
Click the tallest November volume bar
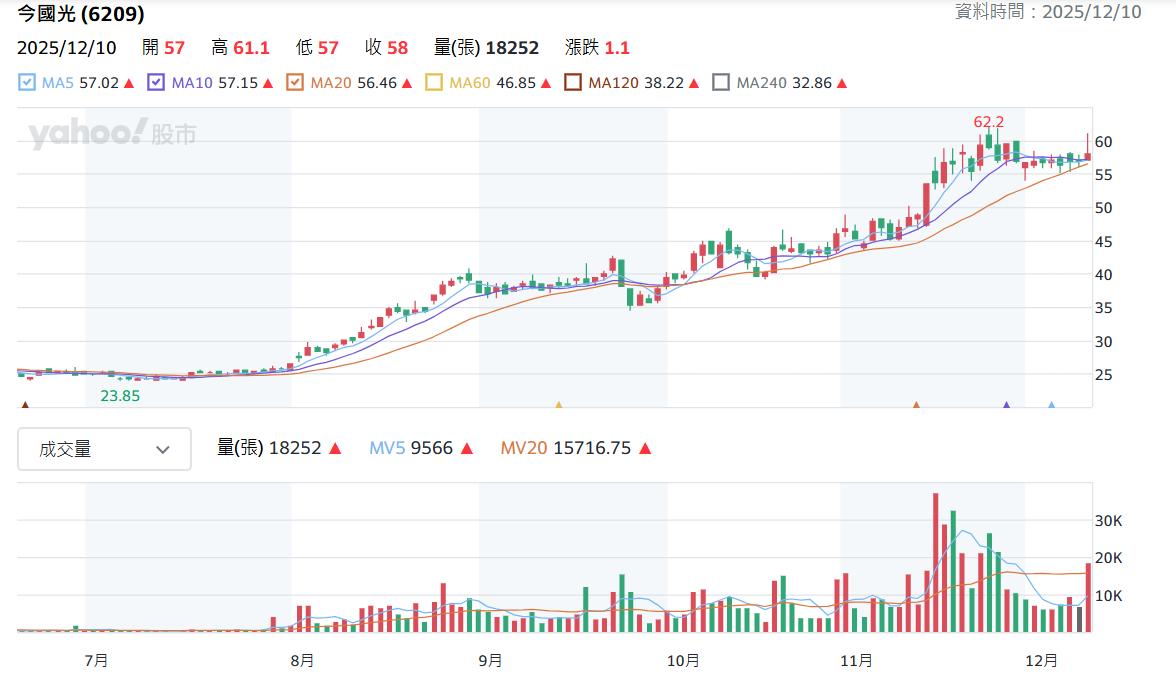(935, 562)
